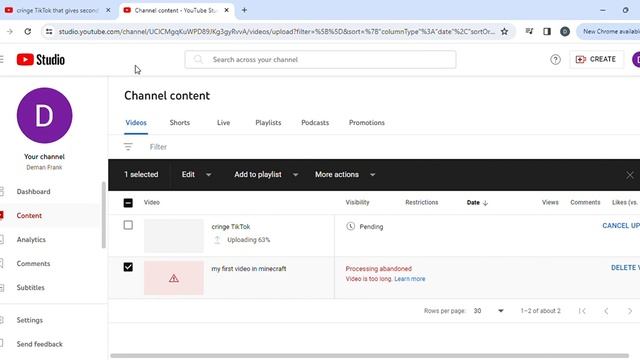The height and width of the screenshot is (360, 640).
Task: Switch to the Podcasts tab
Action: pos(315,122)
